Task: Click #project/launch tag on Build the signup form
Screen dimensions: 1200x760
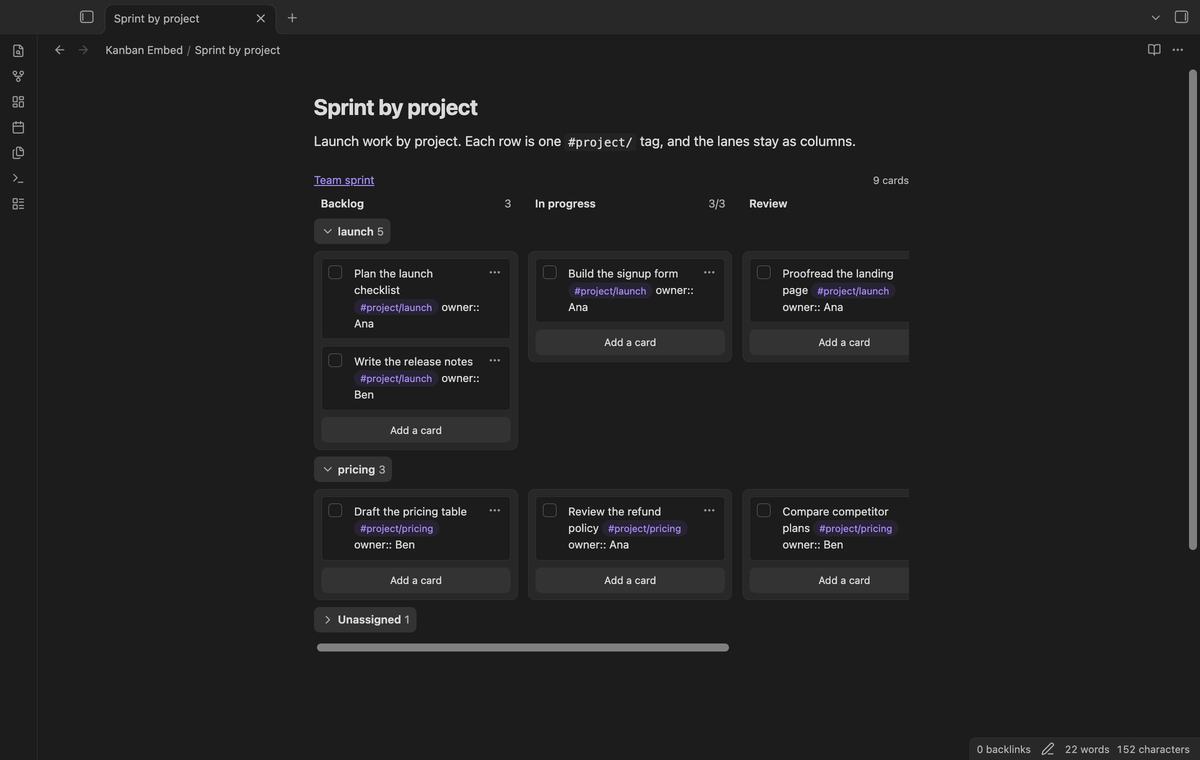Action: tap(610, 291)
